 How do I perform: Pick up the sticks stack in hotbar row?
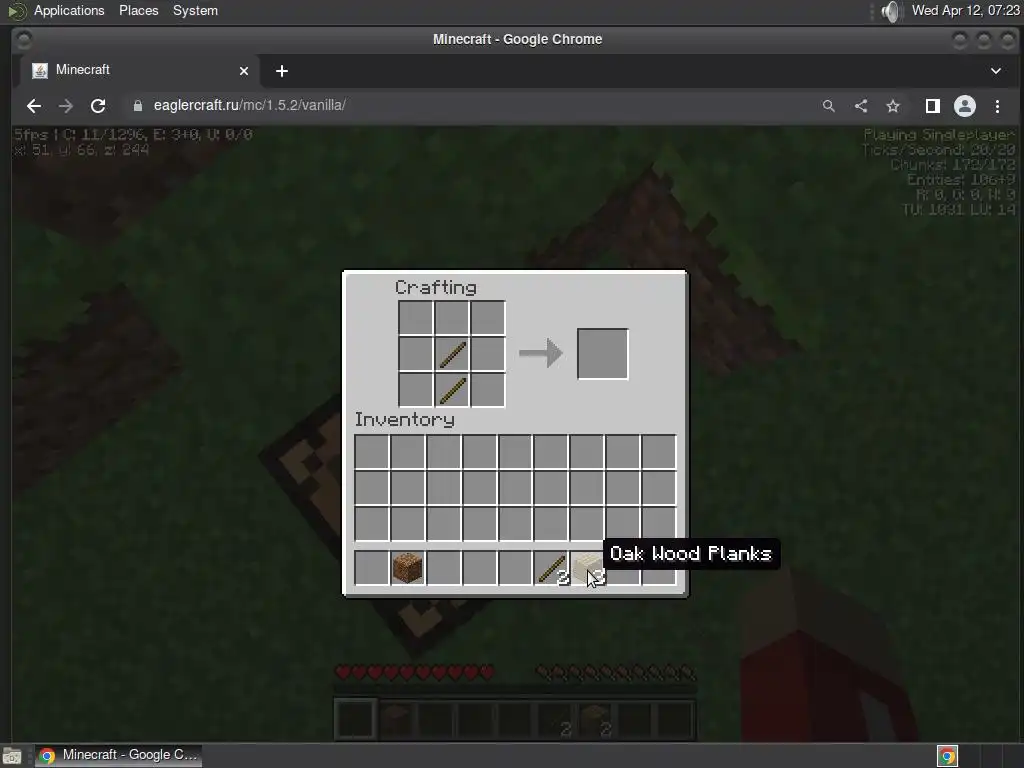tap(551, 567)
